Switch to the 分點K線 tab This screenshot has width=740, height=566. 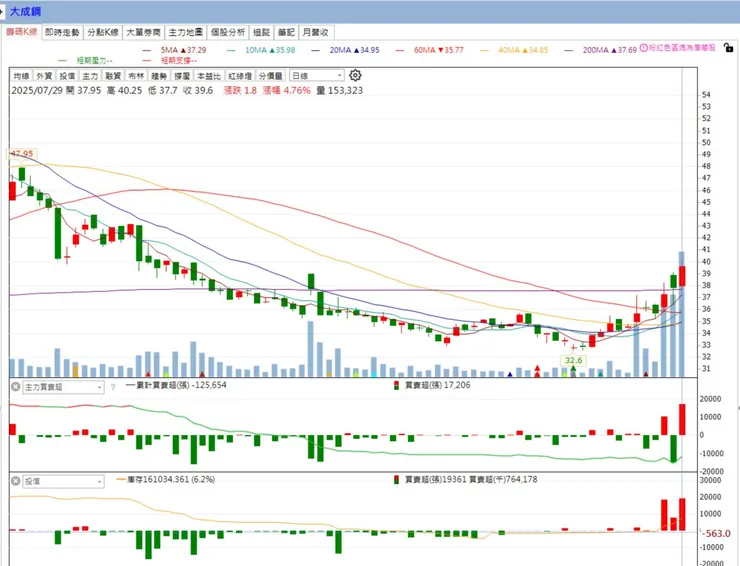[103, 32]
